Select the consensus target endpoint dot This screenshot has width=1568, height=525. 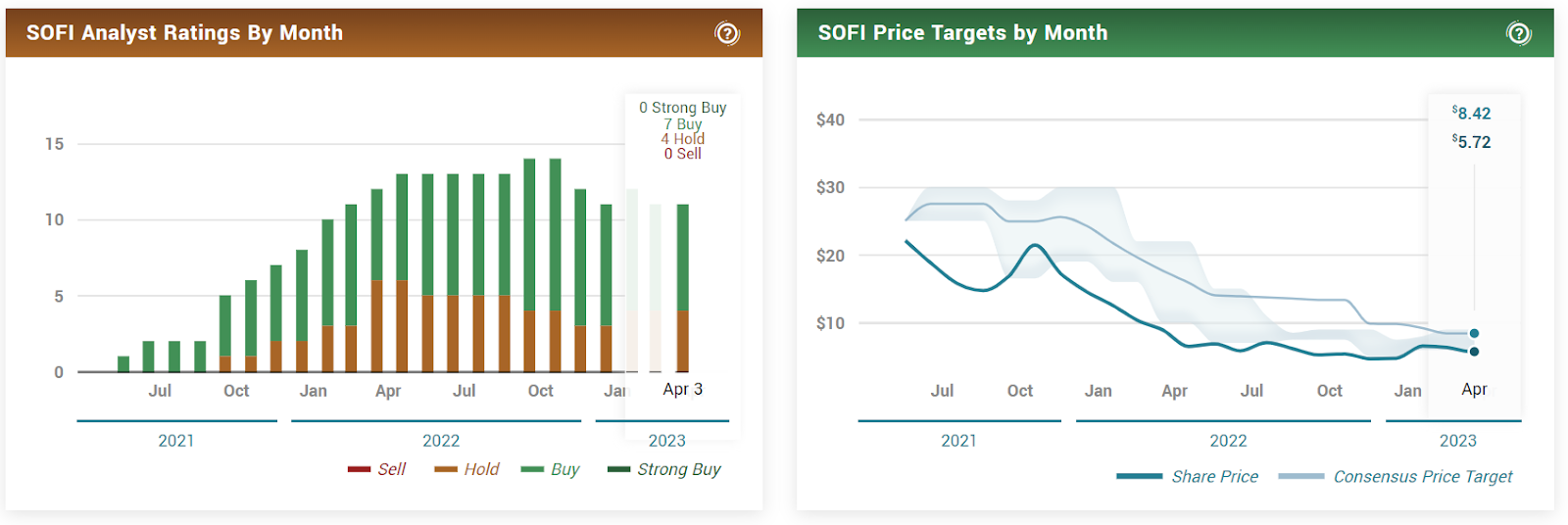point(1474,333)
